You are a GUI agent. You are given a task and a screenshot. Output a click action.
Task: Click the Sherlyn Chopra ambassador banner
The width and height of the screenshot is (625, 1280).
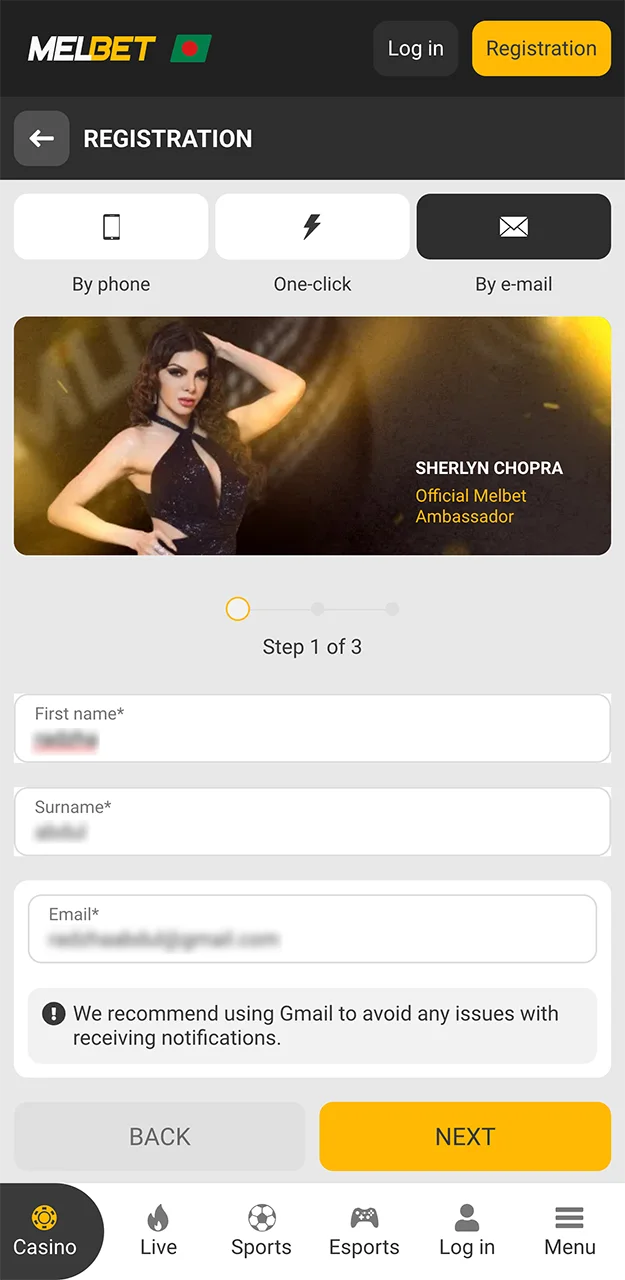coord(312,436)
